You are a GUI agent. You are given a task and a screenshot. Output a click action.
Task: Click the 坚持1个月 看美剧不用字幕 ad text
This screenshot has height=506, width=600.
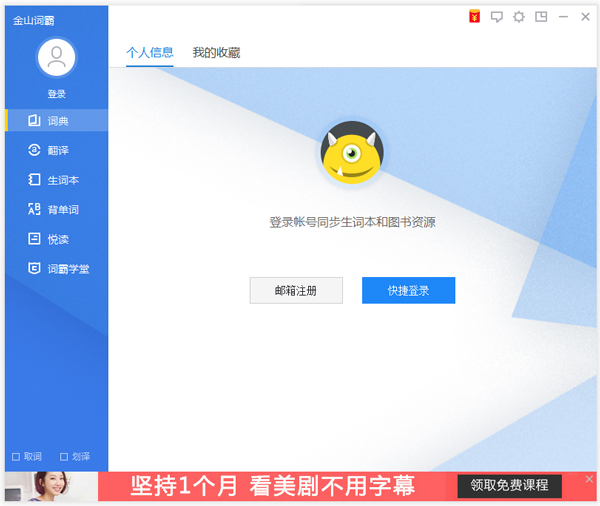pyautogui.click(x=272, y=486)
